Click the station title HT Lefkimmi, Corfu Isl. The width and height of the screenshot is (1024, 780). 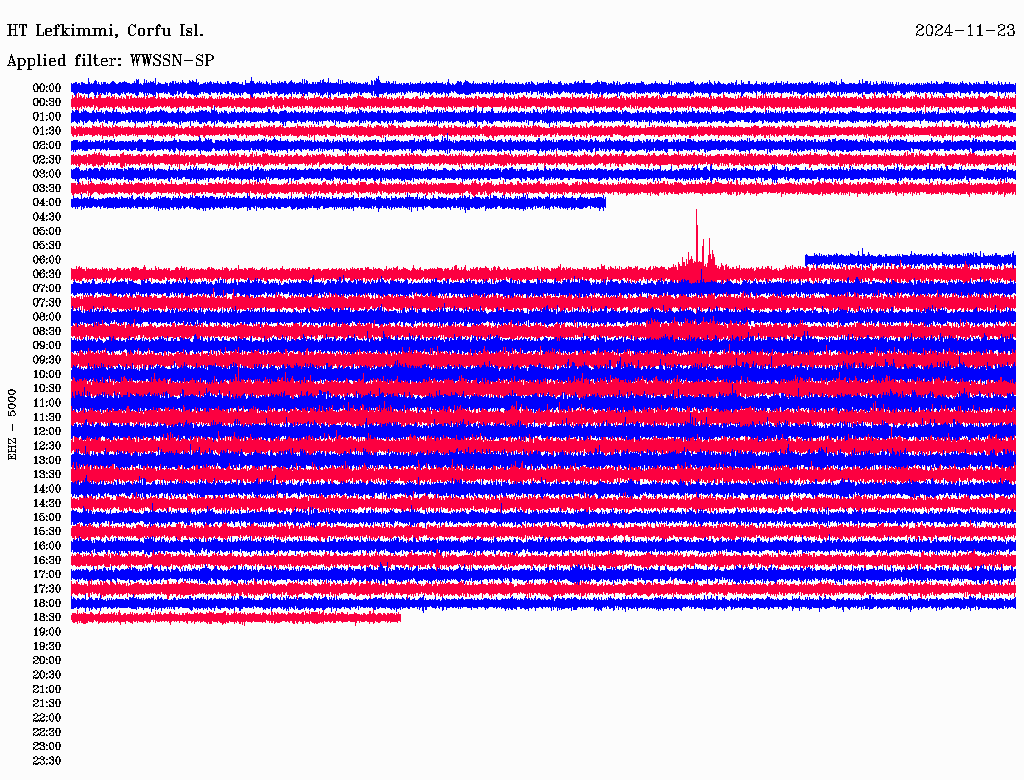[x=105, y=31]
